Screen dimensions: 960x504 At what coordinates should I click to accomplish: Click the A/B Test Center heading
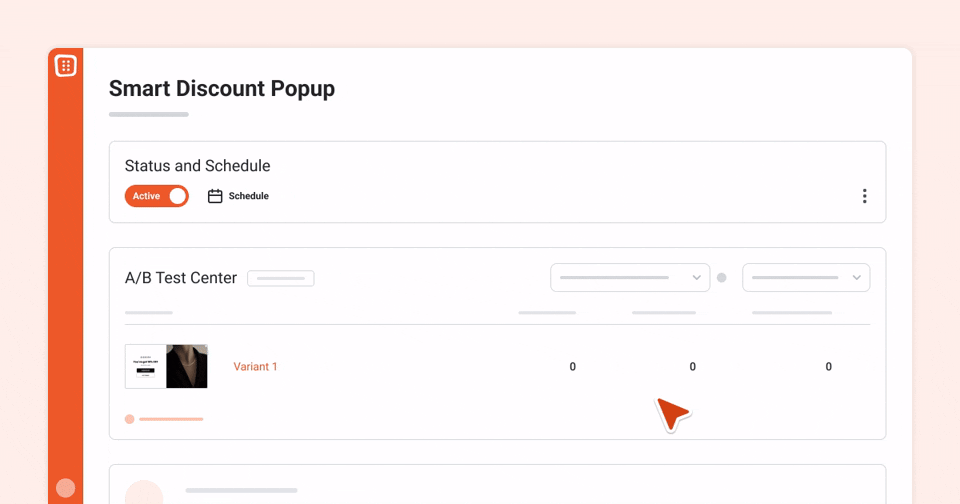click(x=181, y=278)
